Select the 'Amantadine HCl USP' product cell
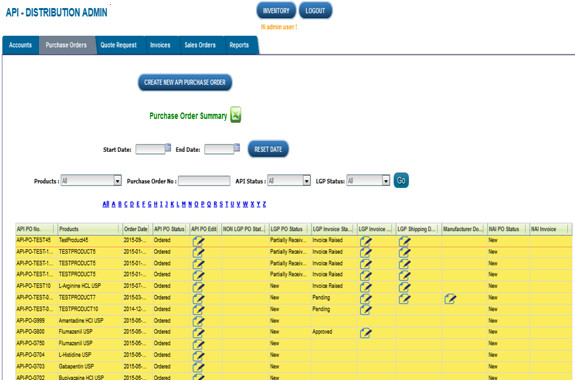 [x=89, y=321]
